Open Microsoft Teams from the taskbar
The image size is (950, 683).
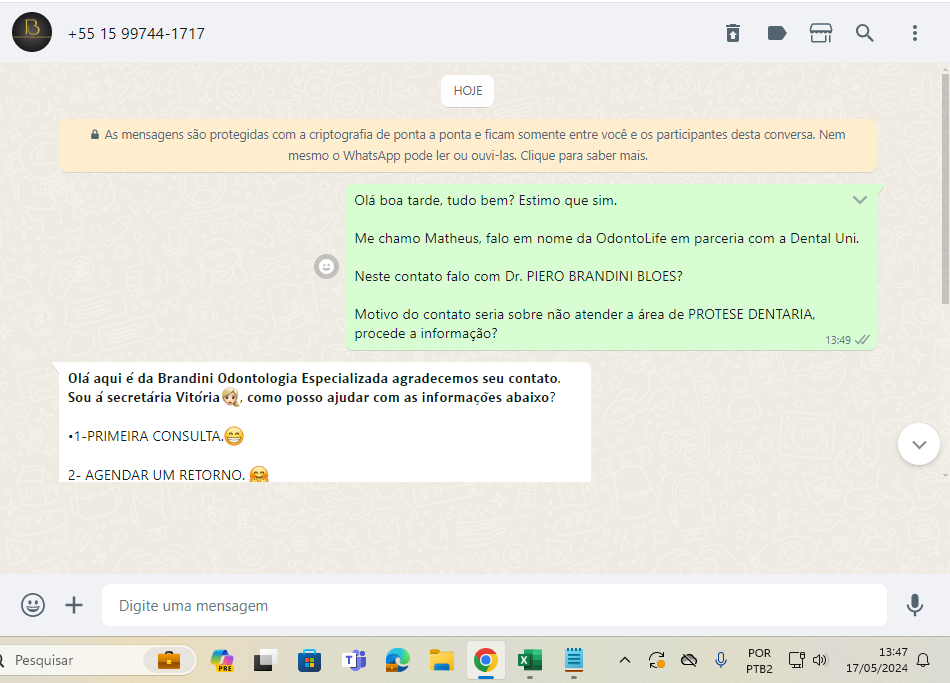(x=354, y=660)
